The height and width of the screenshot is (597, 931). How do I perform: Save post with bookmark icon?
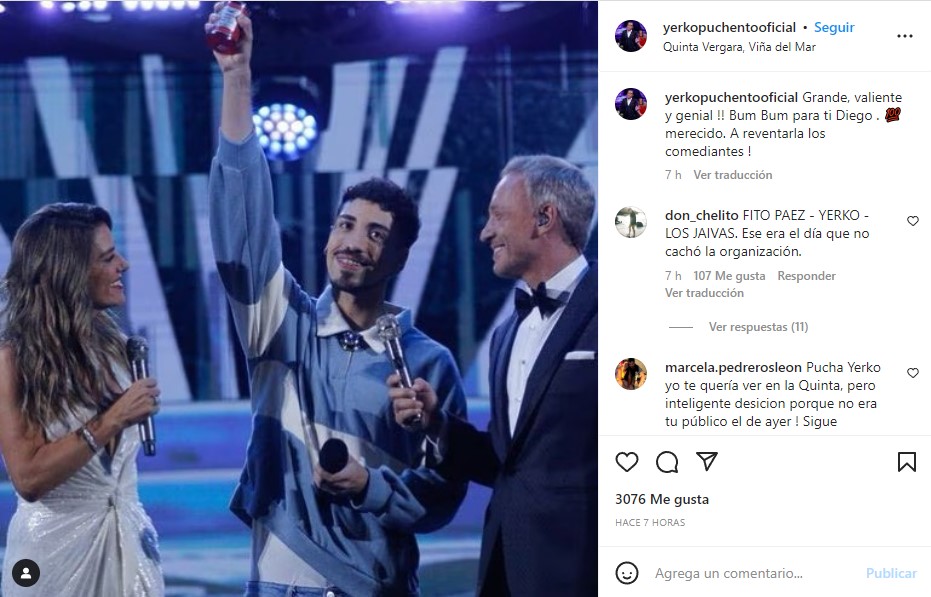[x=907, y=462]
